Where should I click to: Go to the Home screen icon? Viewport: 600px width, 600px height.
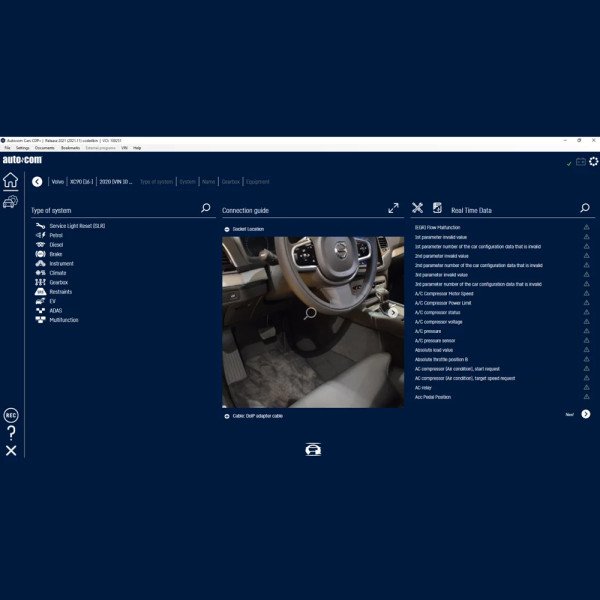coord(10,180)
